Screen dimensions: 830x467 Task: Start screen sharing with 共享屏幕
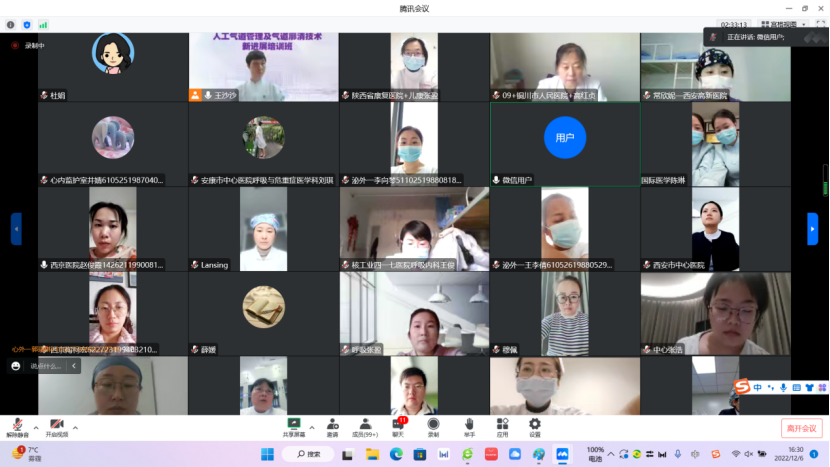click(x=294, y=427)
